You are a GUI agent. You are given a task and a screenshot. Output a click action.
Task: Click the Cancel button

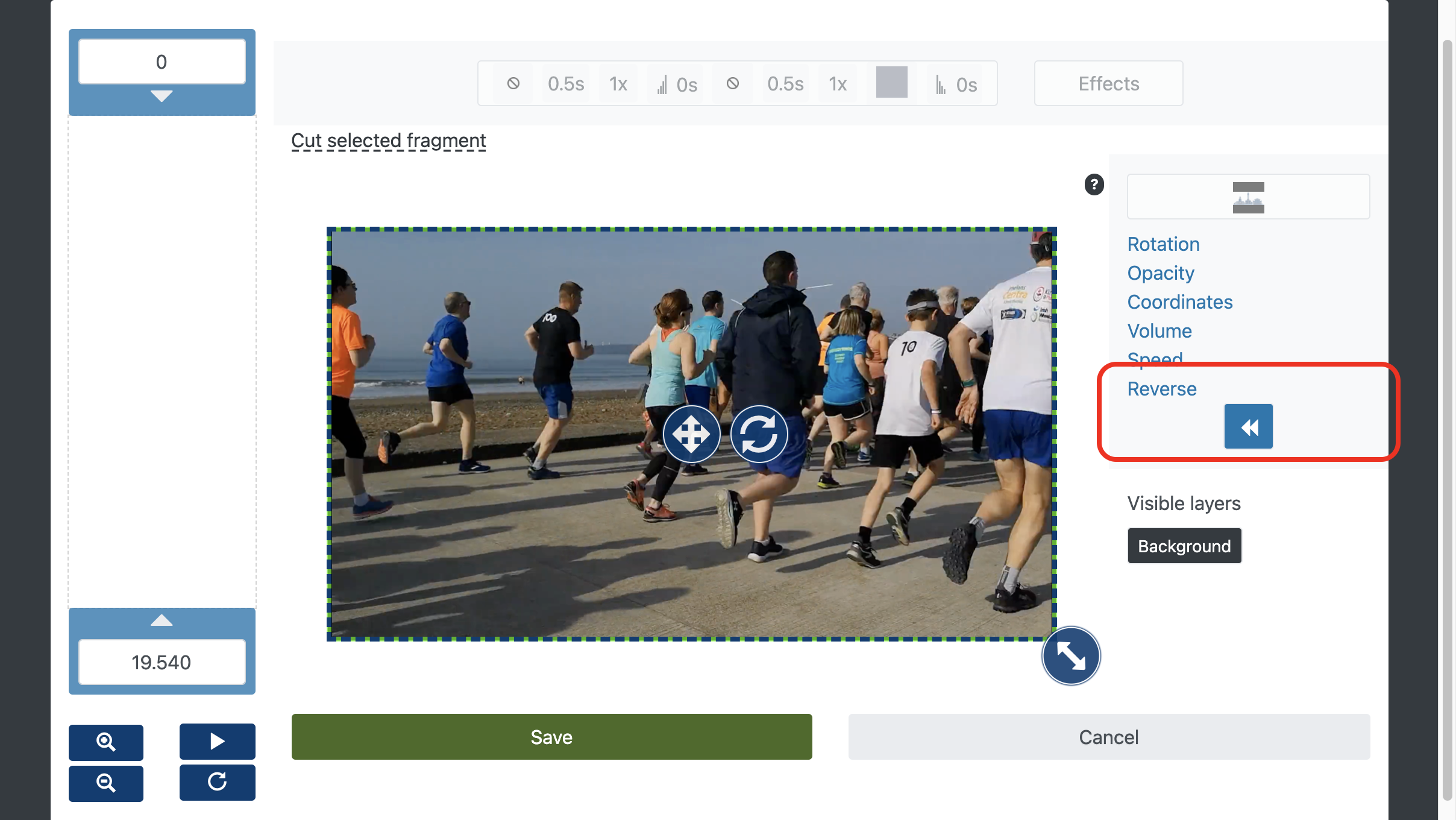pyautogui.click(x=1108, y=736)
